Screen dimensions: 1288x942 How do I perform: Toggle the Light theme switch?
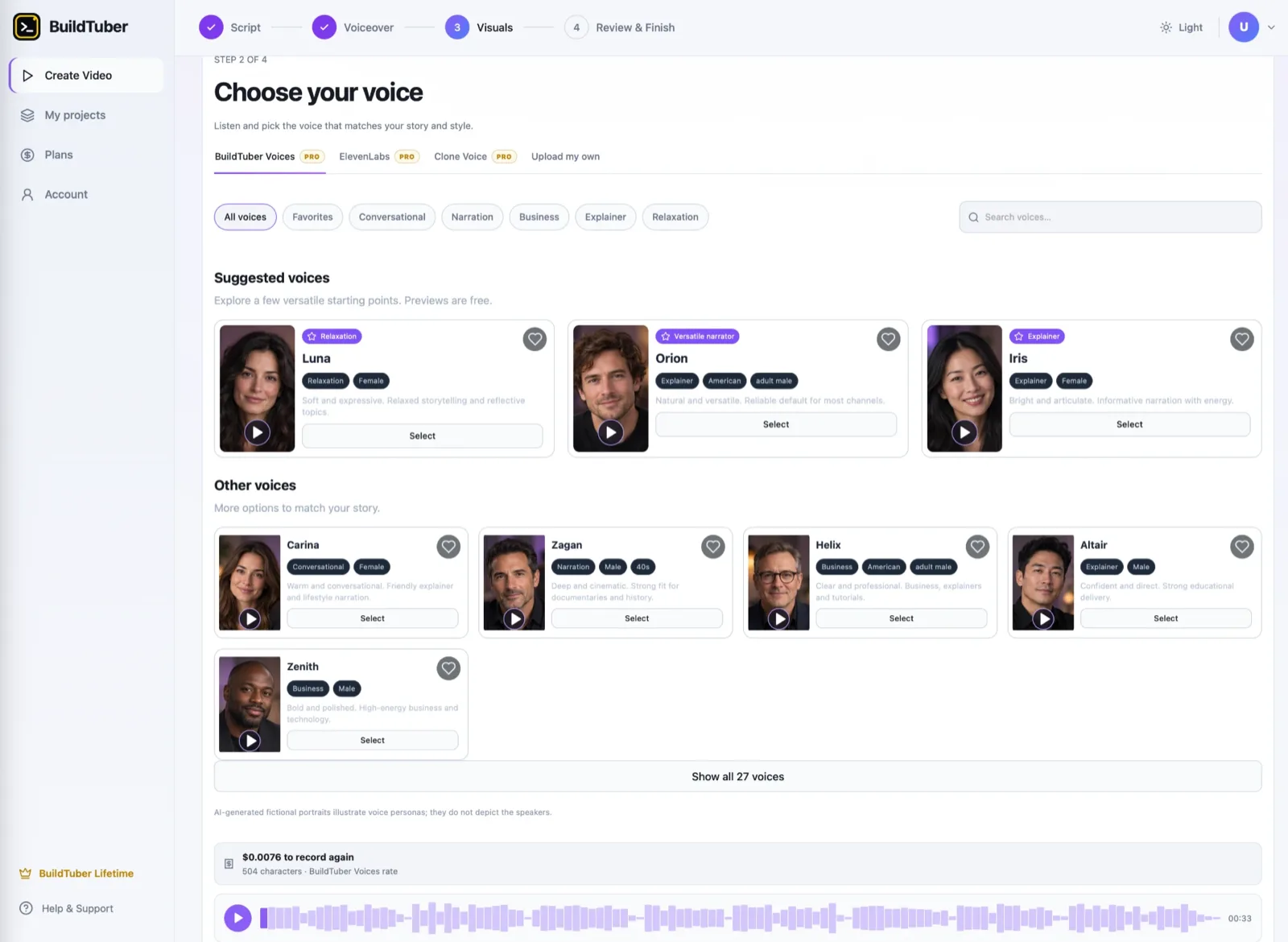(1181, 27)
